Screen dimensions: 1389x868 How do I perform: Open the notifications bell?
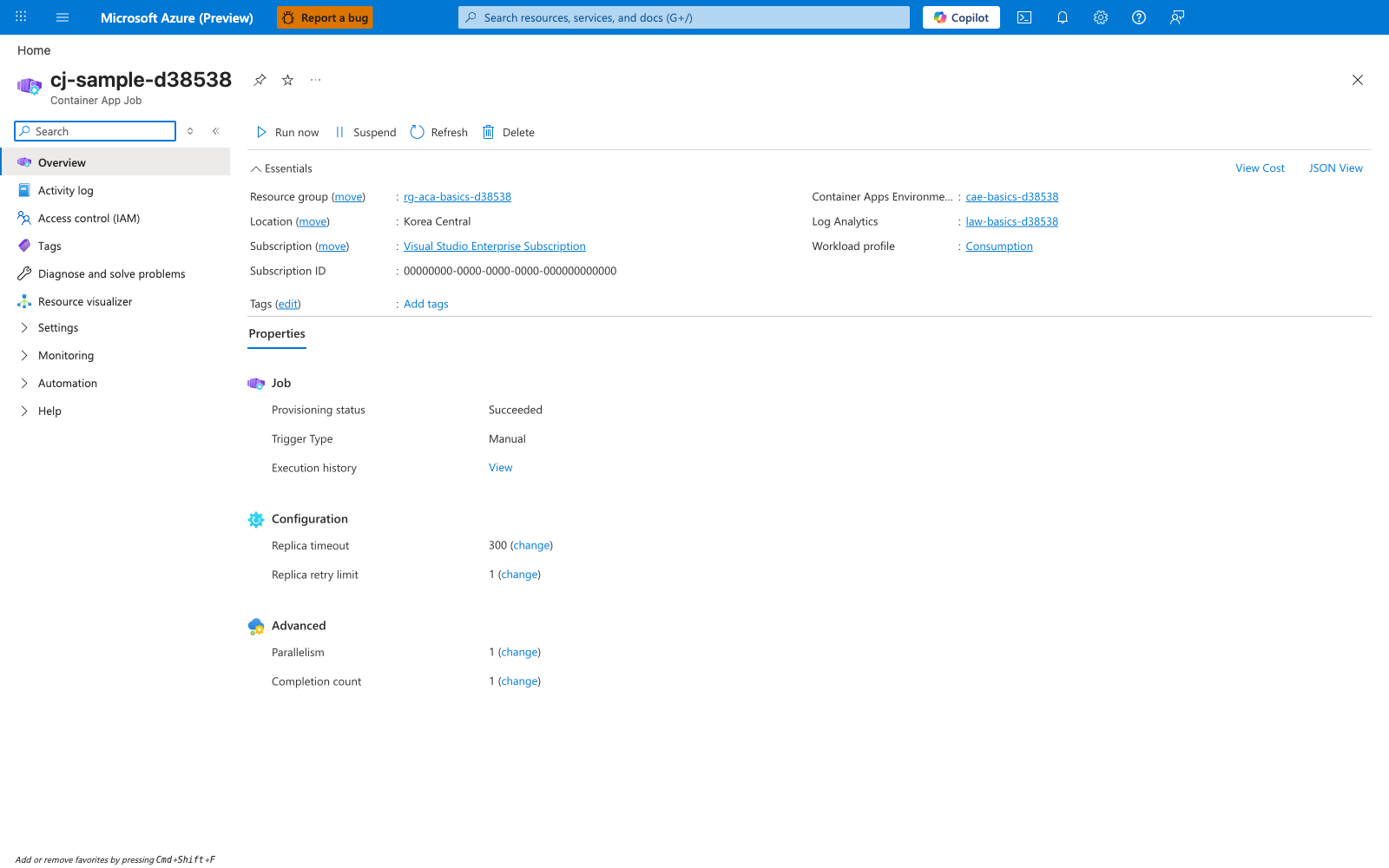1063,17
